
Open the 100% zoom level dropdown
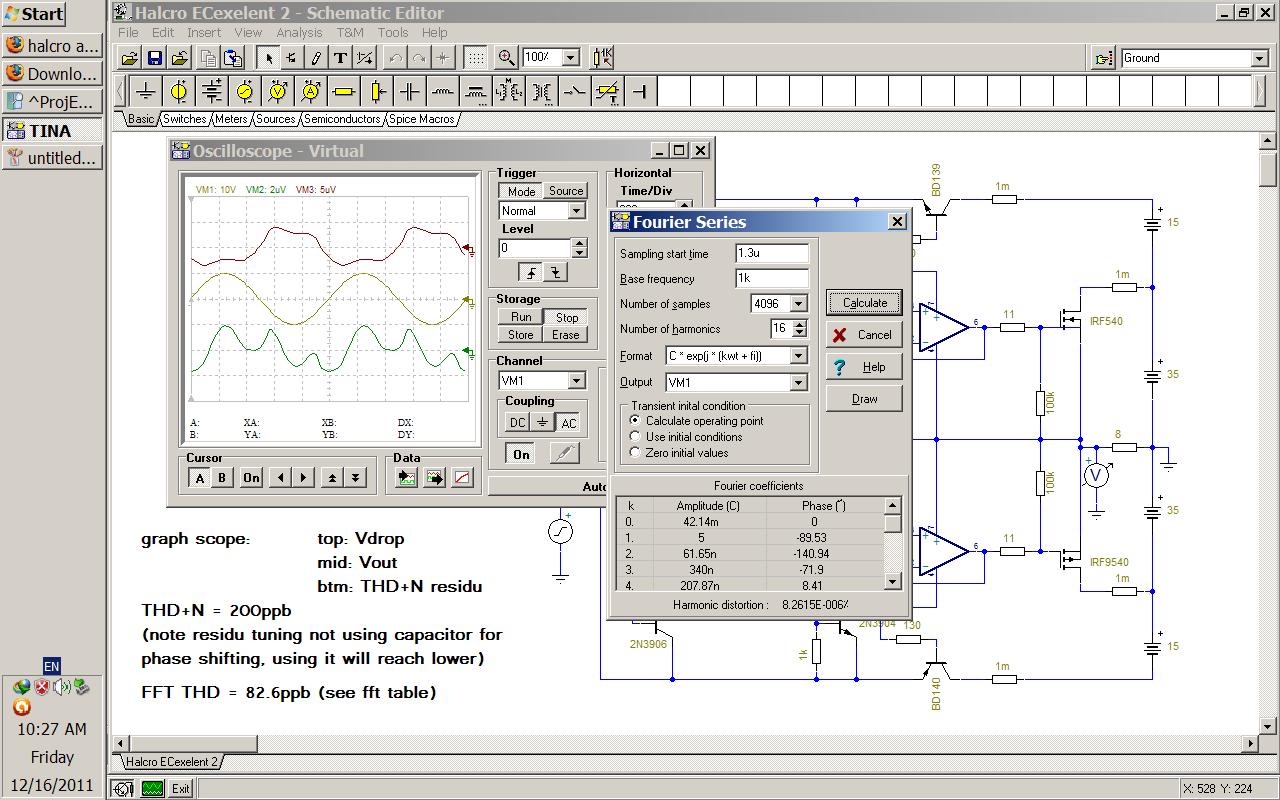(x=570, y=58)
